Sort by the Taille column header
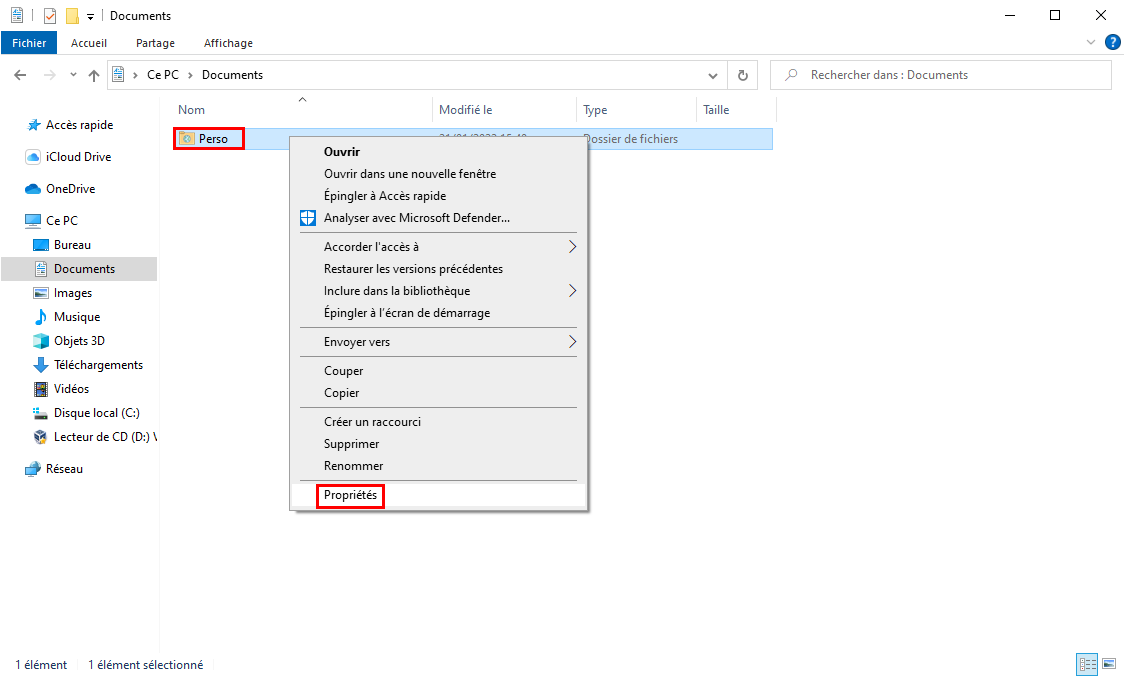 (716, 110)
